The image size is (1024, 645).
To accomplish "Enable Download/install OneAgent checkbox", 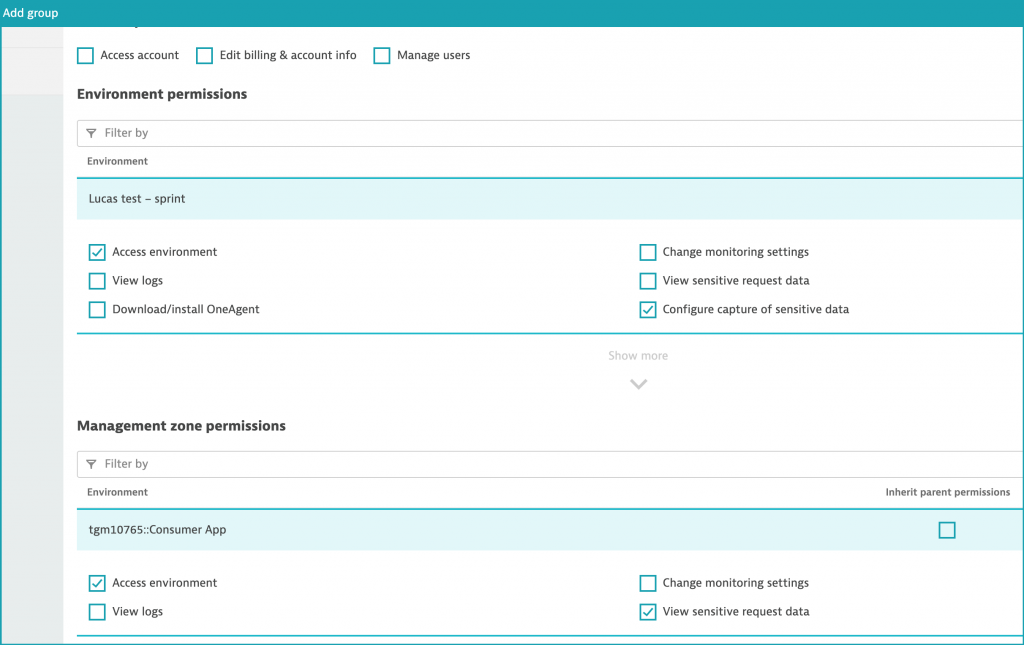I will click(x=97, y=309).
